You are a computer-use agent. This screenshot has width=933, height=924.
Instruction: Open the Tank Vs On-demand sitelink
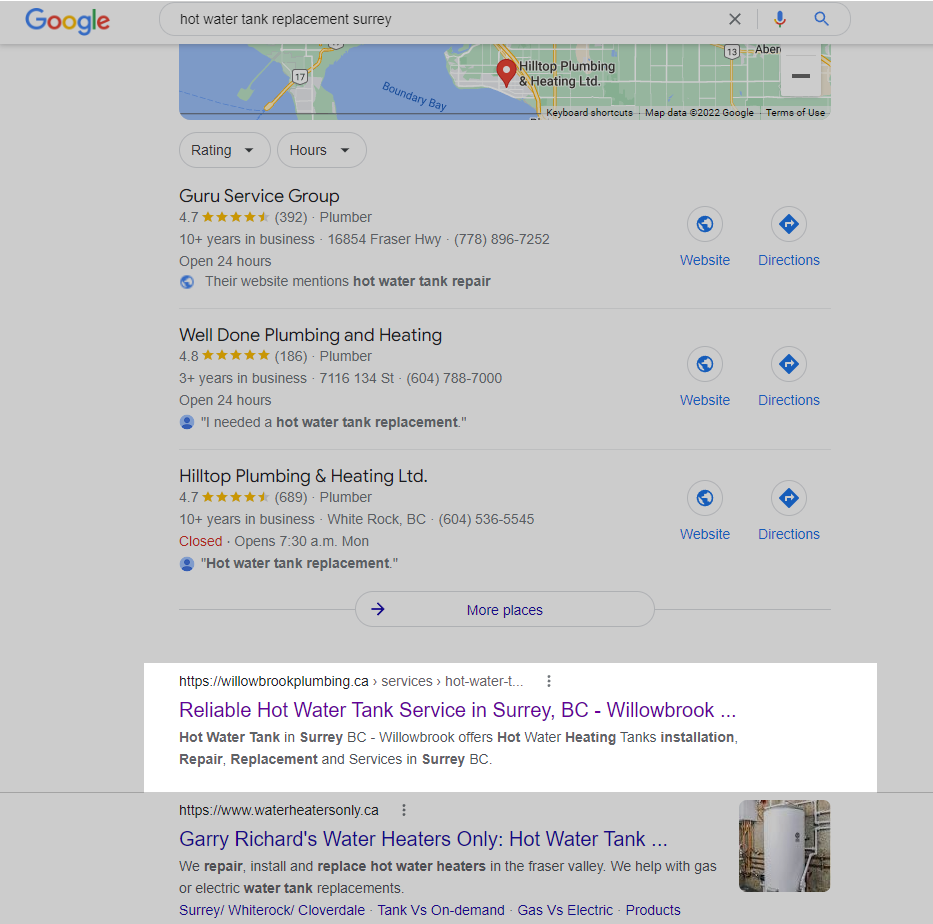pyautogui.click(x=441, y=910)
